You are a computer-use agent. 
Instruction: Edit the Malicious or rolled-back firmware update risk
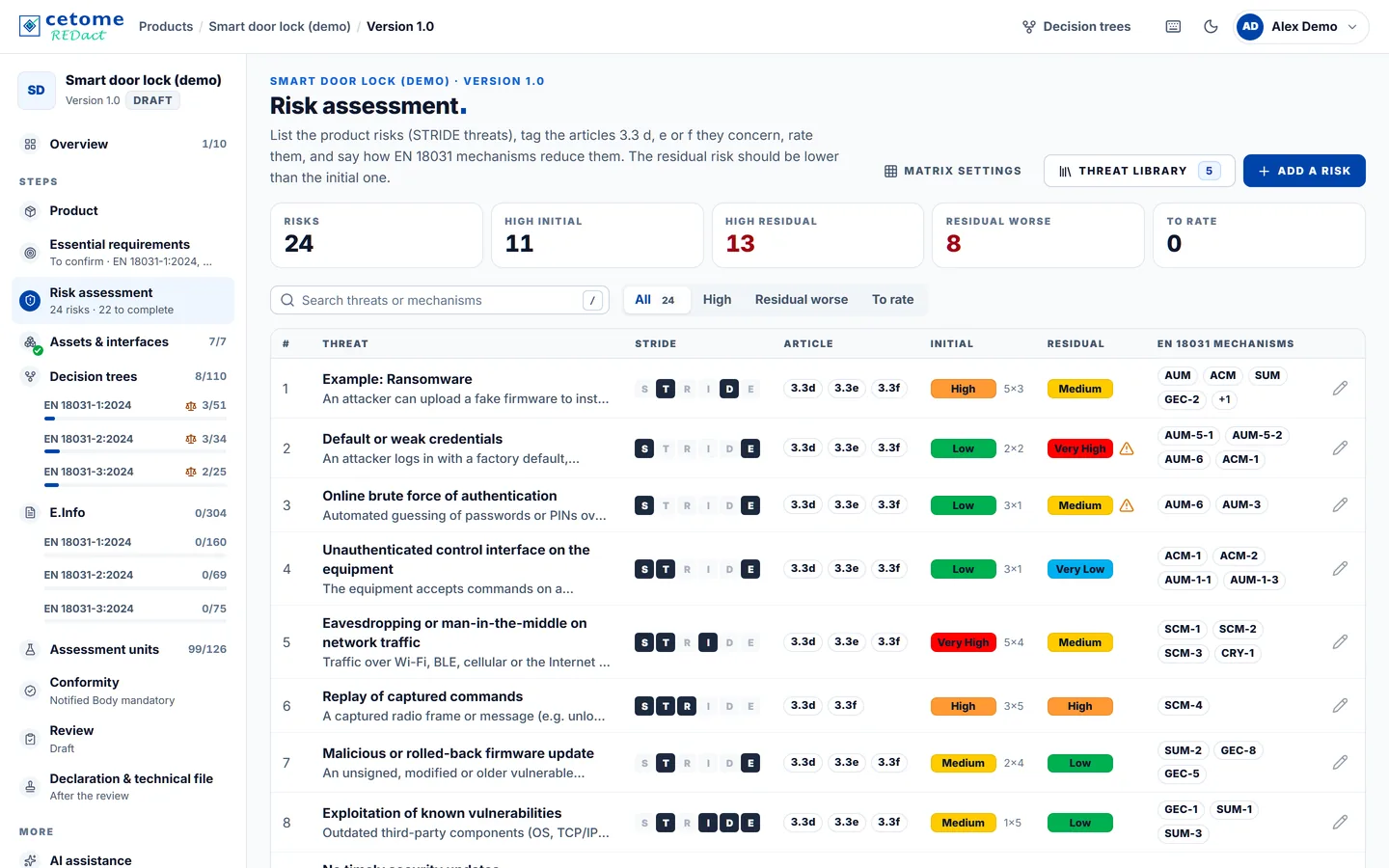tap(1340, 763)
